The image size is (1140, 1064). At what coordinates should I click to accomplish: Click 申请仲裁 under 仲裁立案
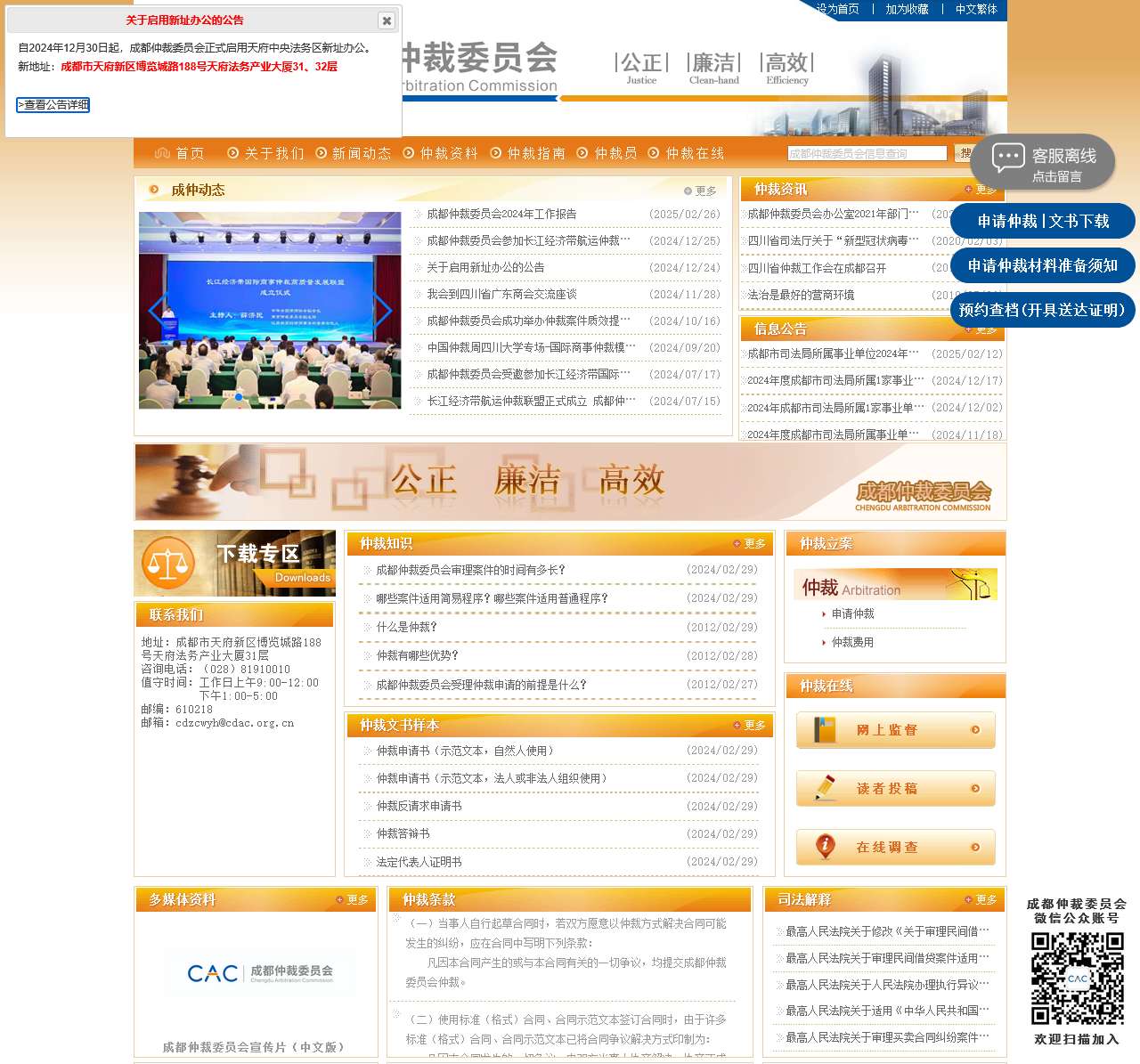(852, 613)
